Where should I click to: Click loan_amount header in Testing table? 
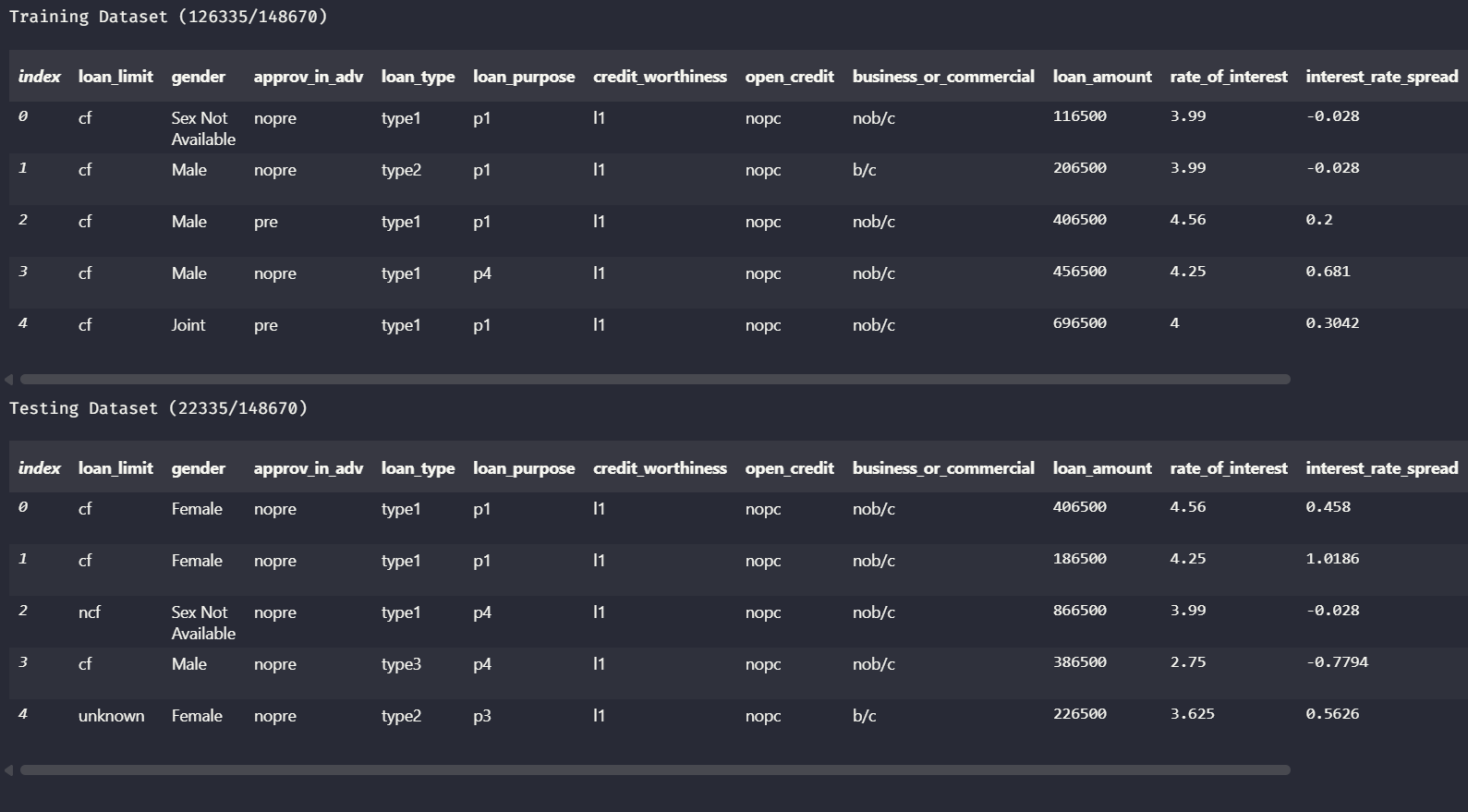click(1102, 468)
